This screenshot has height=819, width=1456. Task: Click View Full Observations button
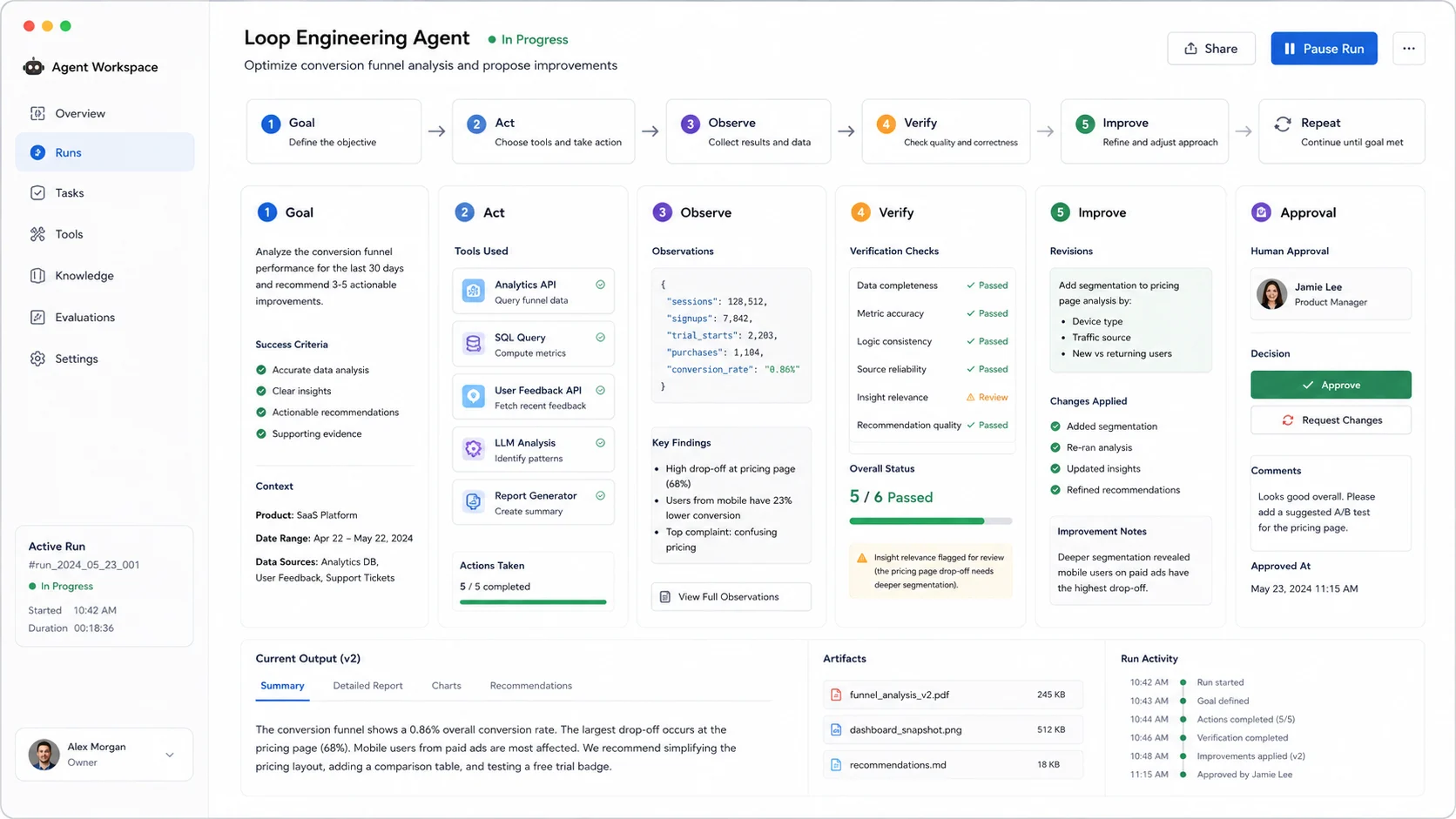click(x=731, y=597)
